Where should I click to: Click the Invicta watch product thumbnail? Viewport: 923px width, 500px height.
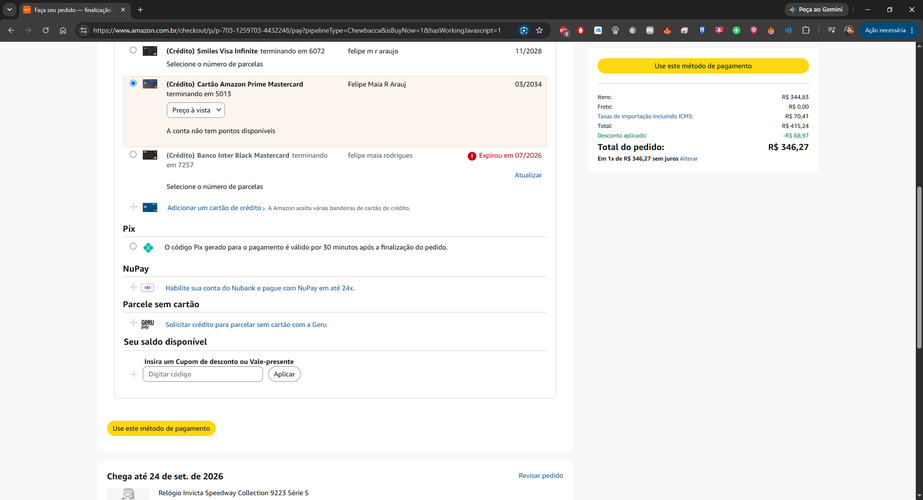128,494
